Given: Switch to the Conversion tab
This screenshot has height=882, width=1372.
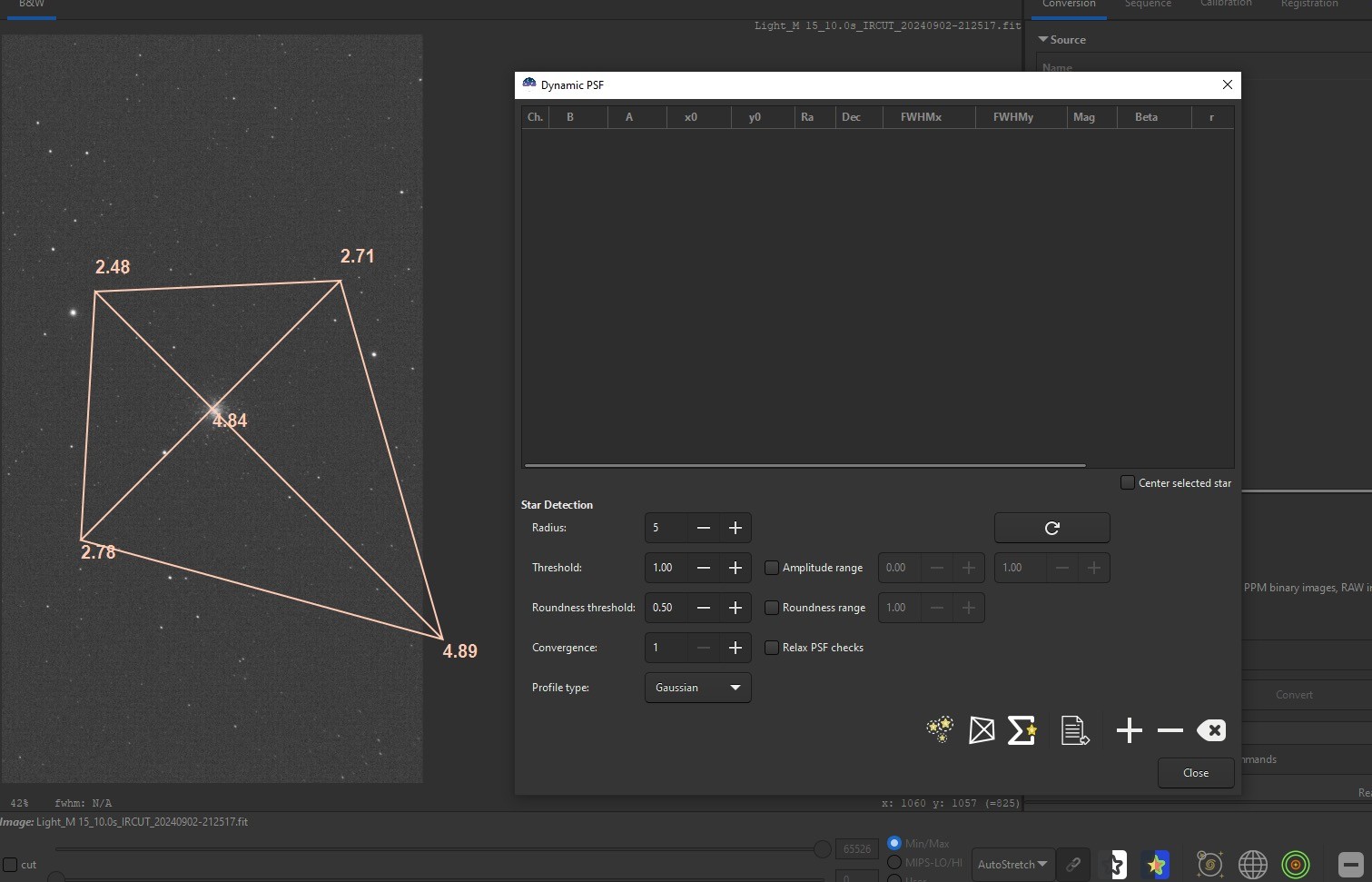Looking at the screenshot, I should (x=1069, y=5).
